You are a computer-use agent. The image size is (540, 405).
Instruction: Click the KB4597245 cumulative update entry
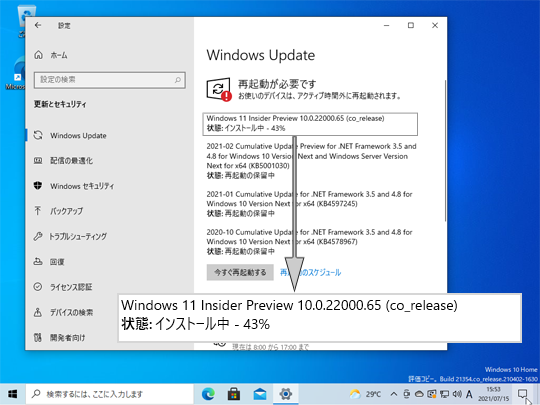pyautogui.click(x=309, y=204)
